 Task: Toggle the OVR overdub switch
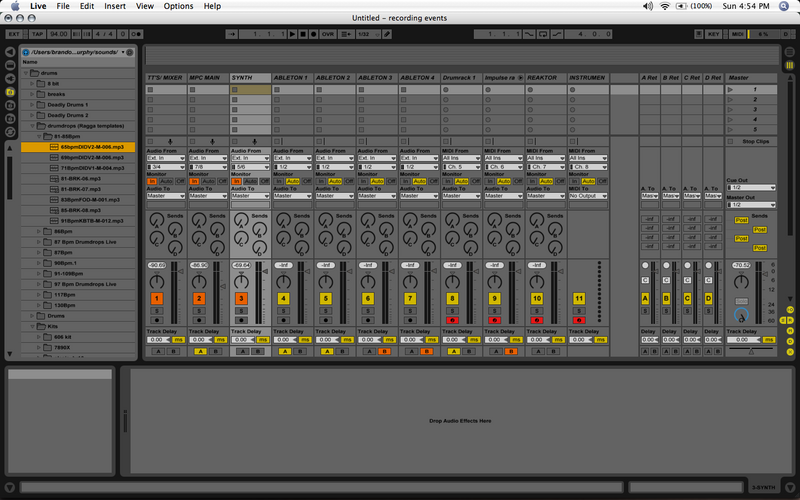[328, 34]
